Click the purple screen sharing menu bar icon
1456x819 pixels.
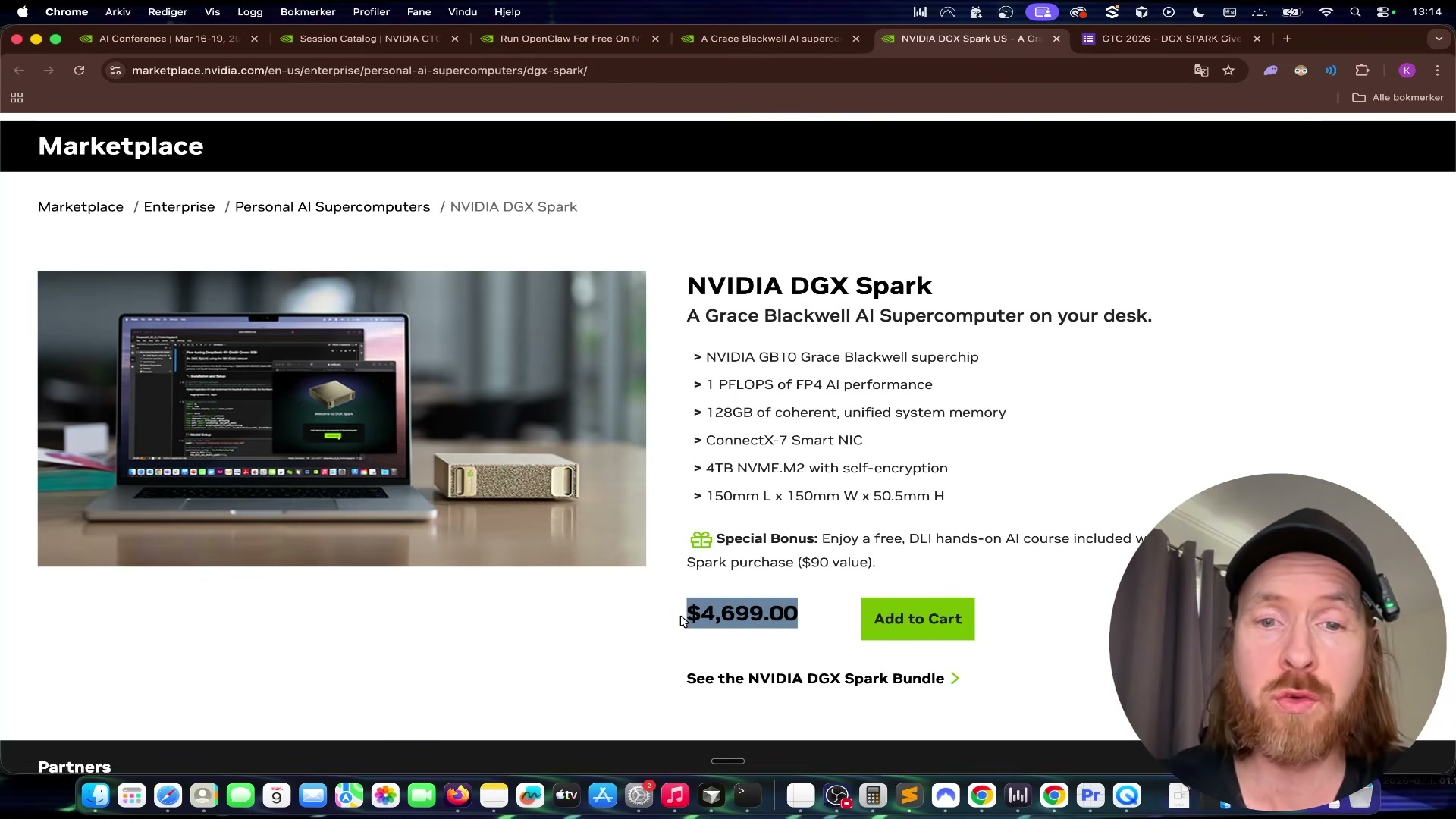(x=1043, y=12)
